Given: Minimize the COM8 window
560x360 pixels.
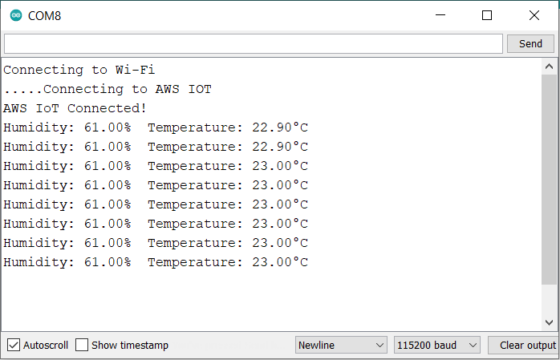Looking at the screenshot, I should (x=440, y=15).
